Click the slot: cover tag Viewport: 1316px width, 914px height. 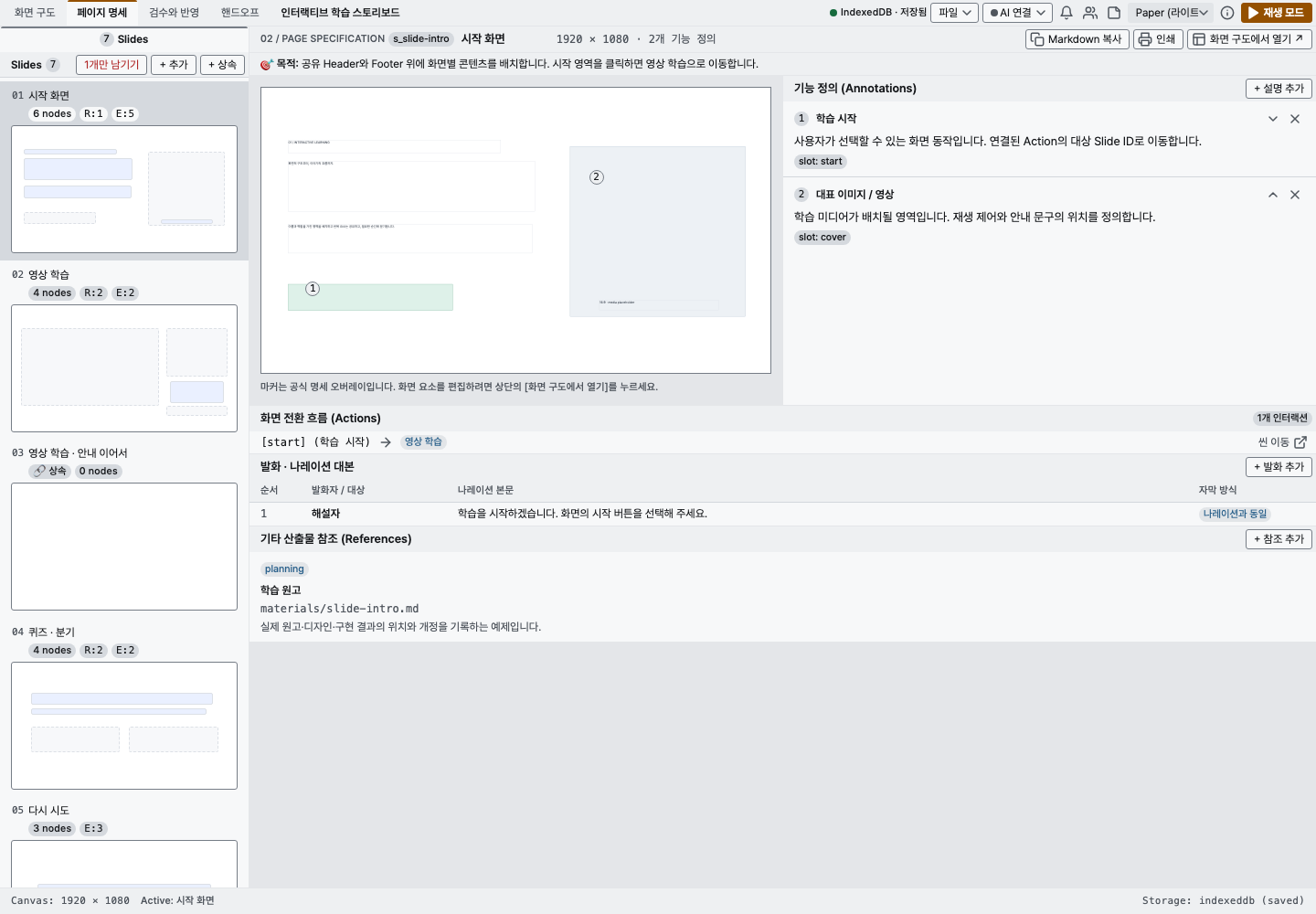(822, 238)
